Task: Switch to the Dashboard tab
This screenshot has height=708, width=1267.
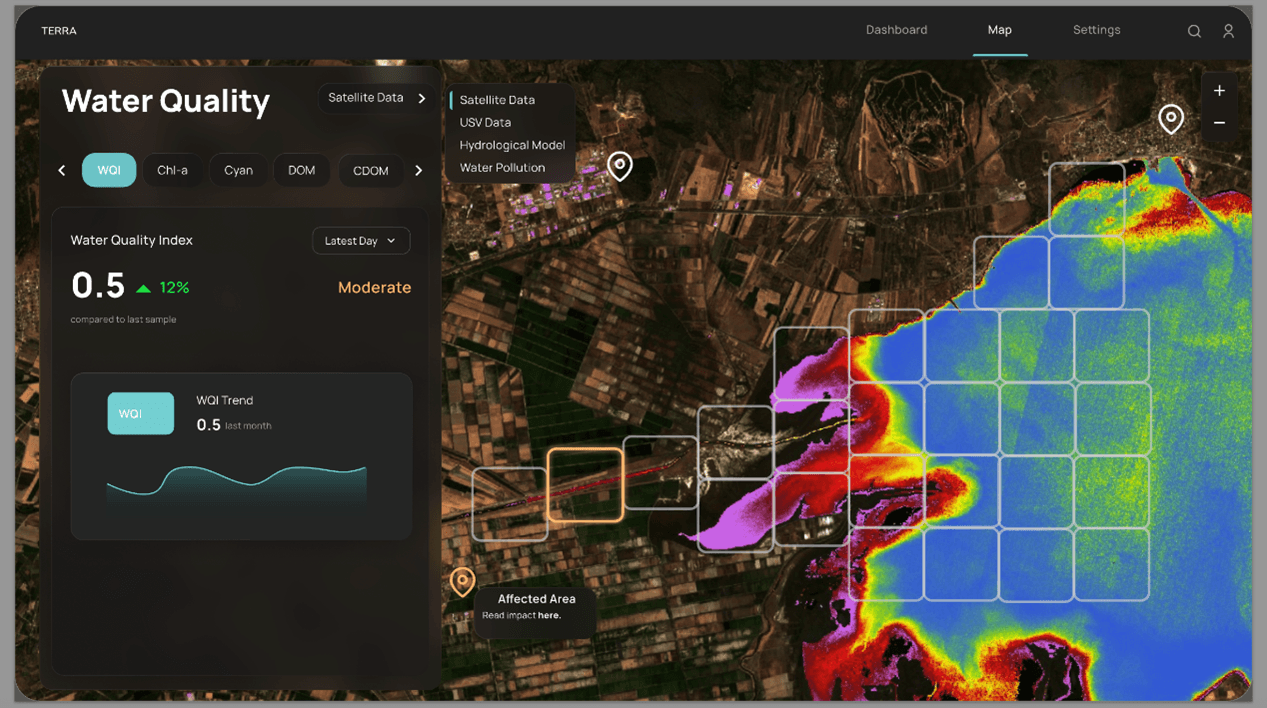Action: 896,30
